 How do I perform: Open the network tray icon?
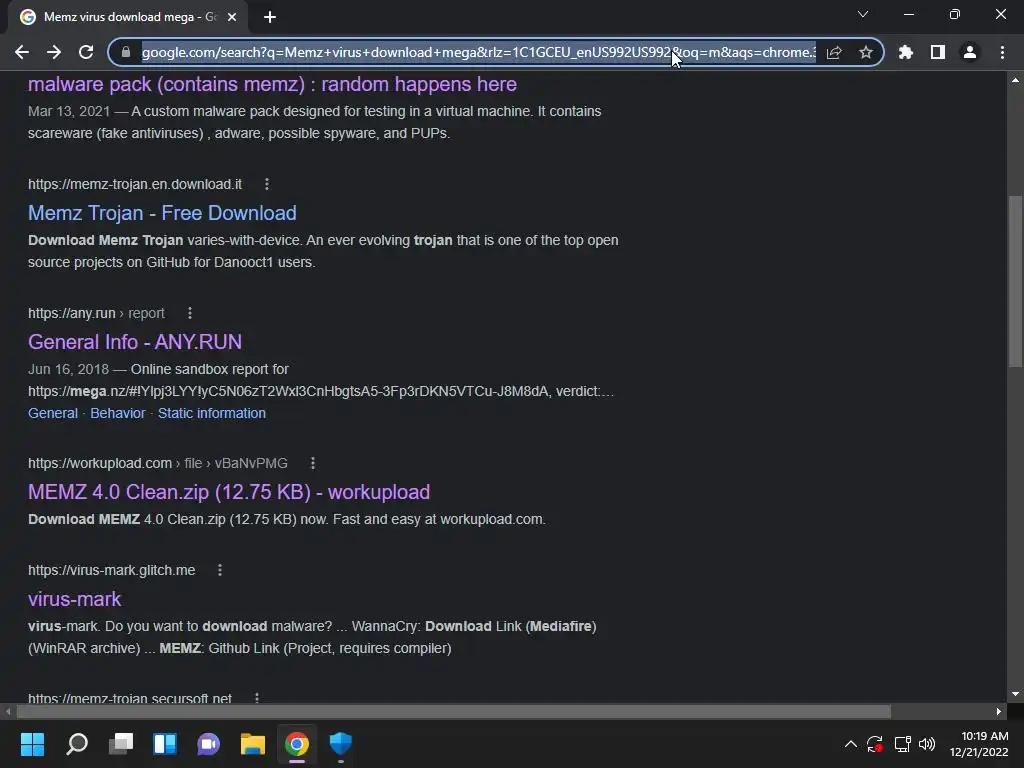point(903,744)
